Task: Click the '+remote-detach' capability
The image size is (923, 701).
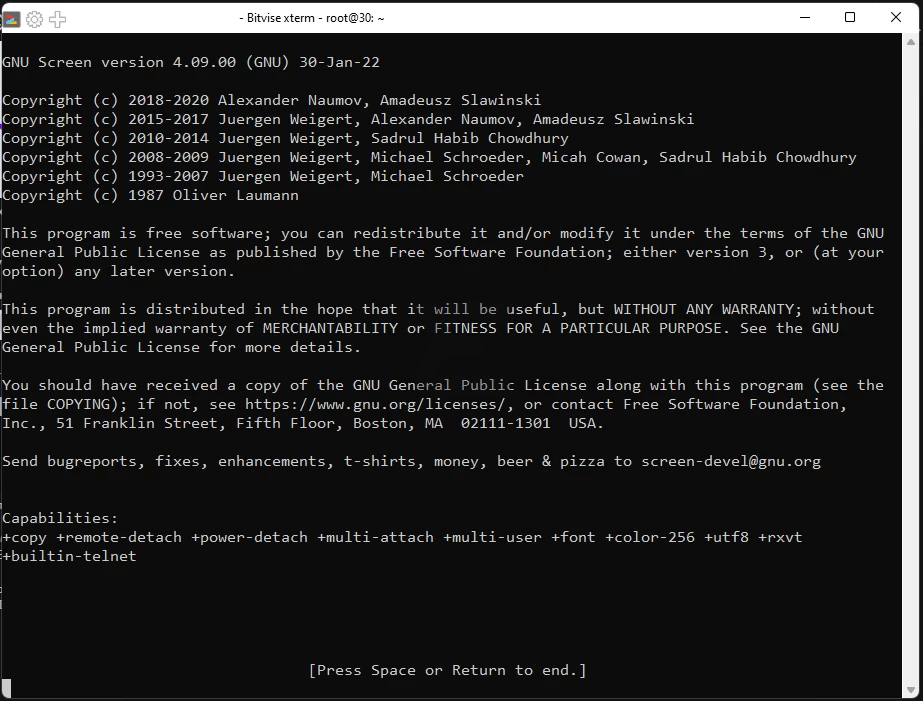Action: (119, 537)
